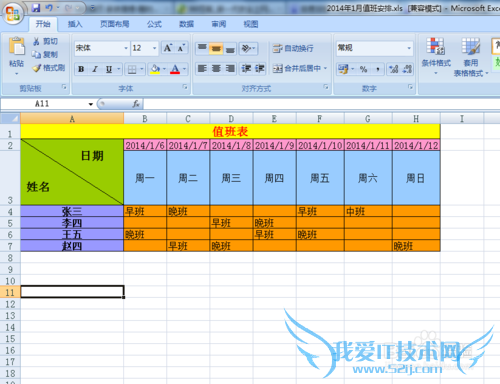The width and height of the screenshot is (500, 384).
Task: Decrease font size with small A
Action: coord(181,48)
